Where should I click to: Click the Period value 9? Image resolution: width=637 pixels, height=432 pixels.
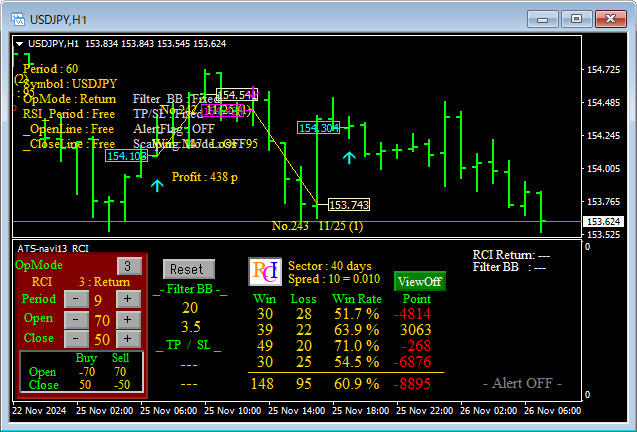tap(98, 300)
